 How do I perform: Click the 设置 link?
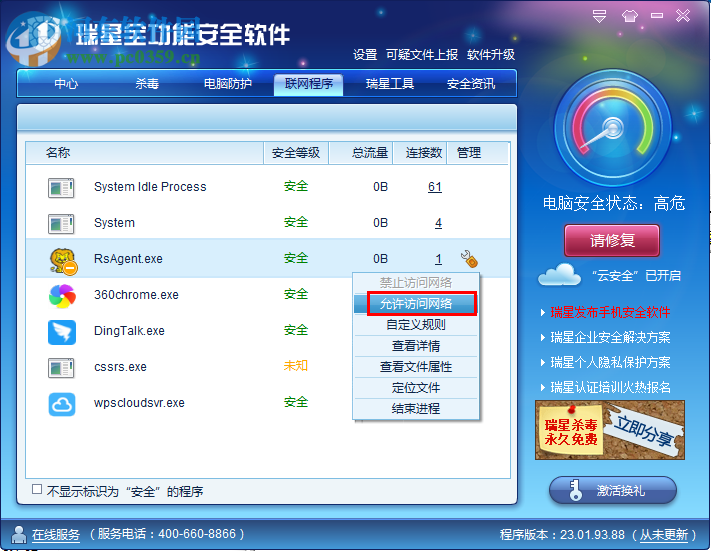(365, 55)
